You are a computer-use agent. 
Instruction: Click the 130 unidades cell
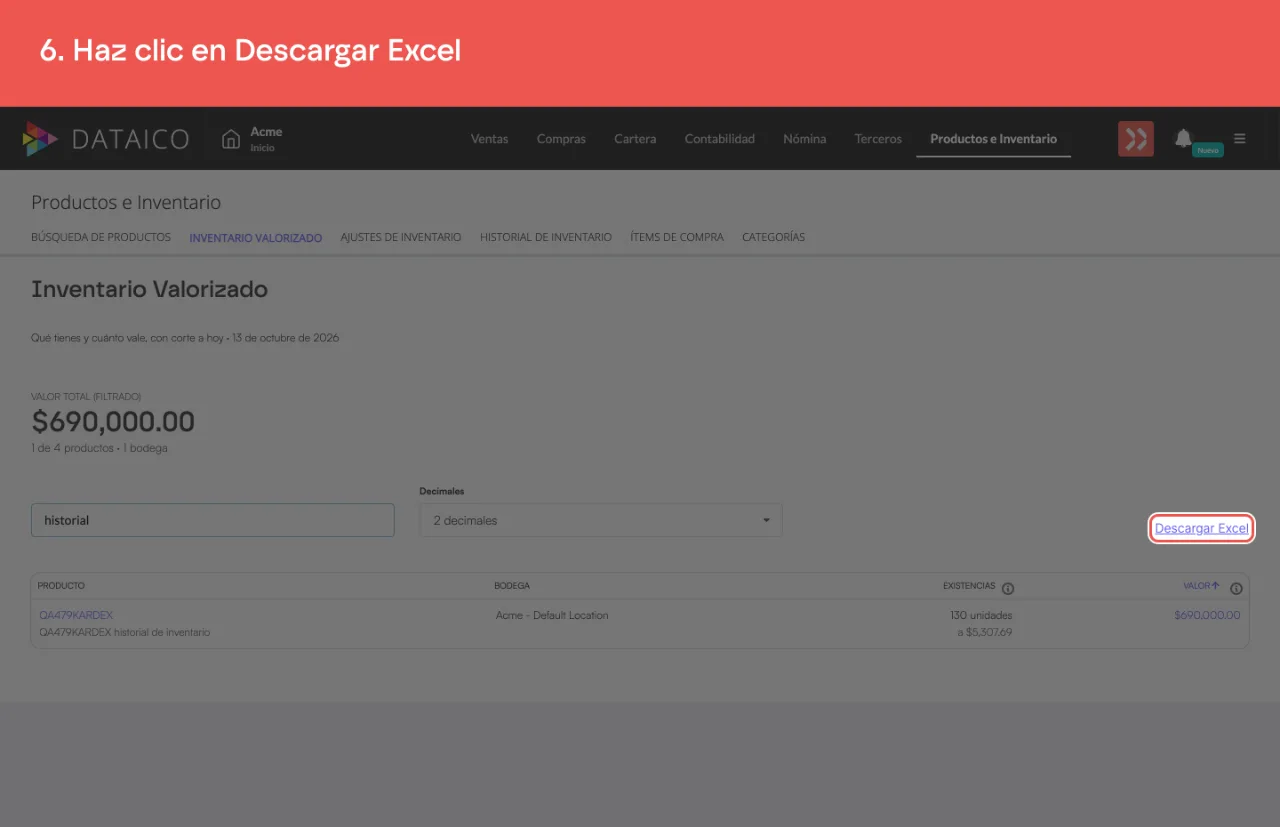(x=981, y=615)
